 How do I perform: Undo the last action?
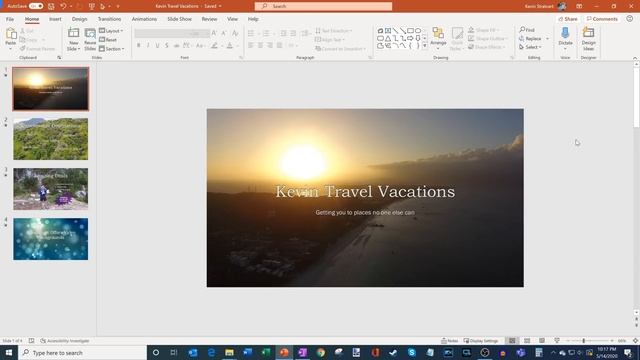[63, 6]
